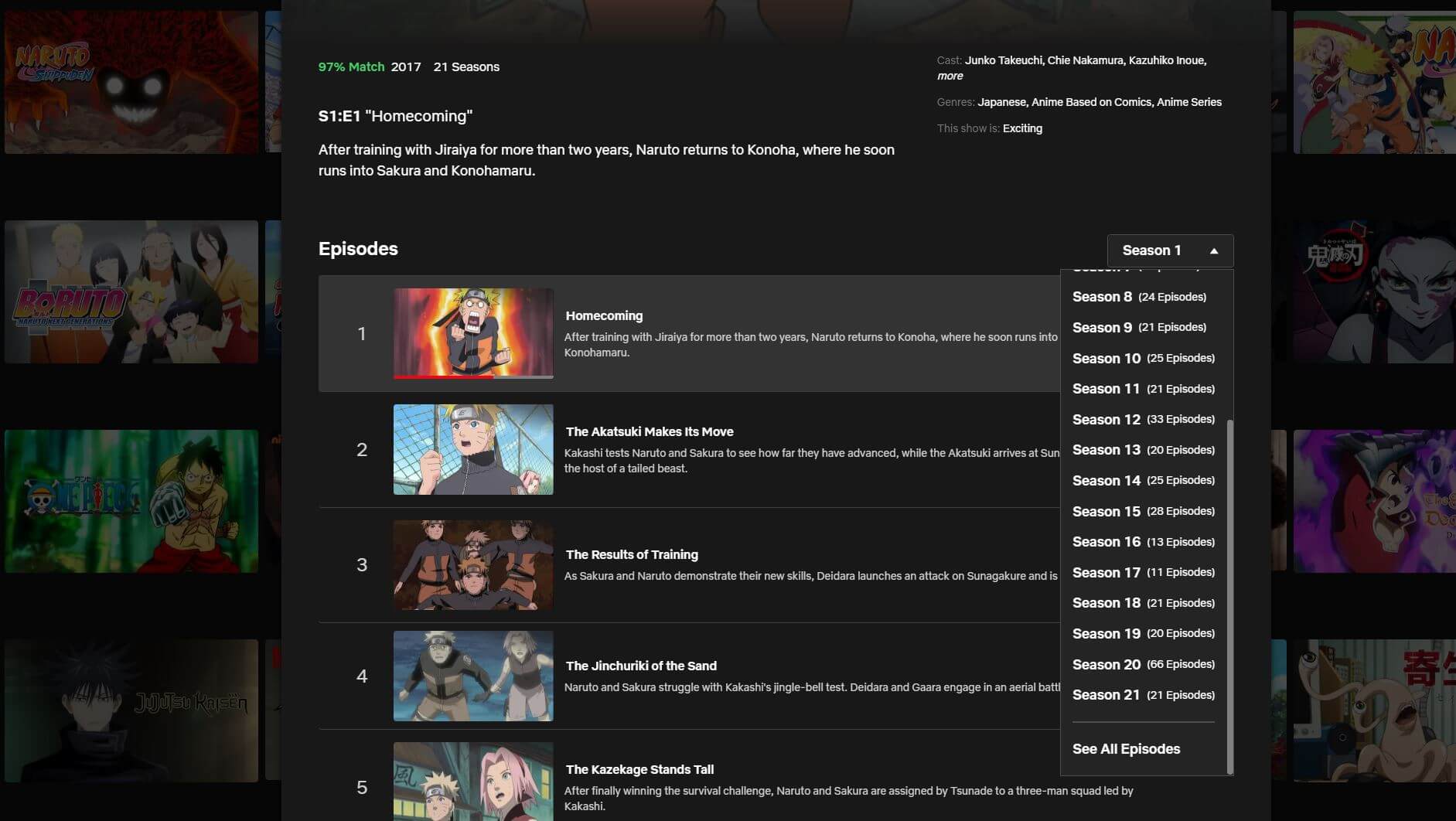The width and height of the screenshot is (1456, 821).
Task: Open the Parasyte card in background row
Action: 1374,710
